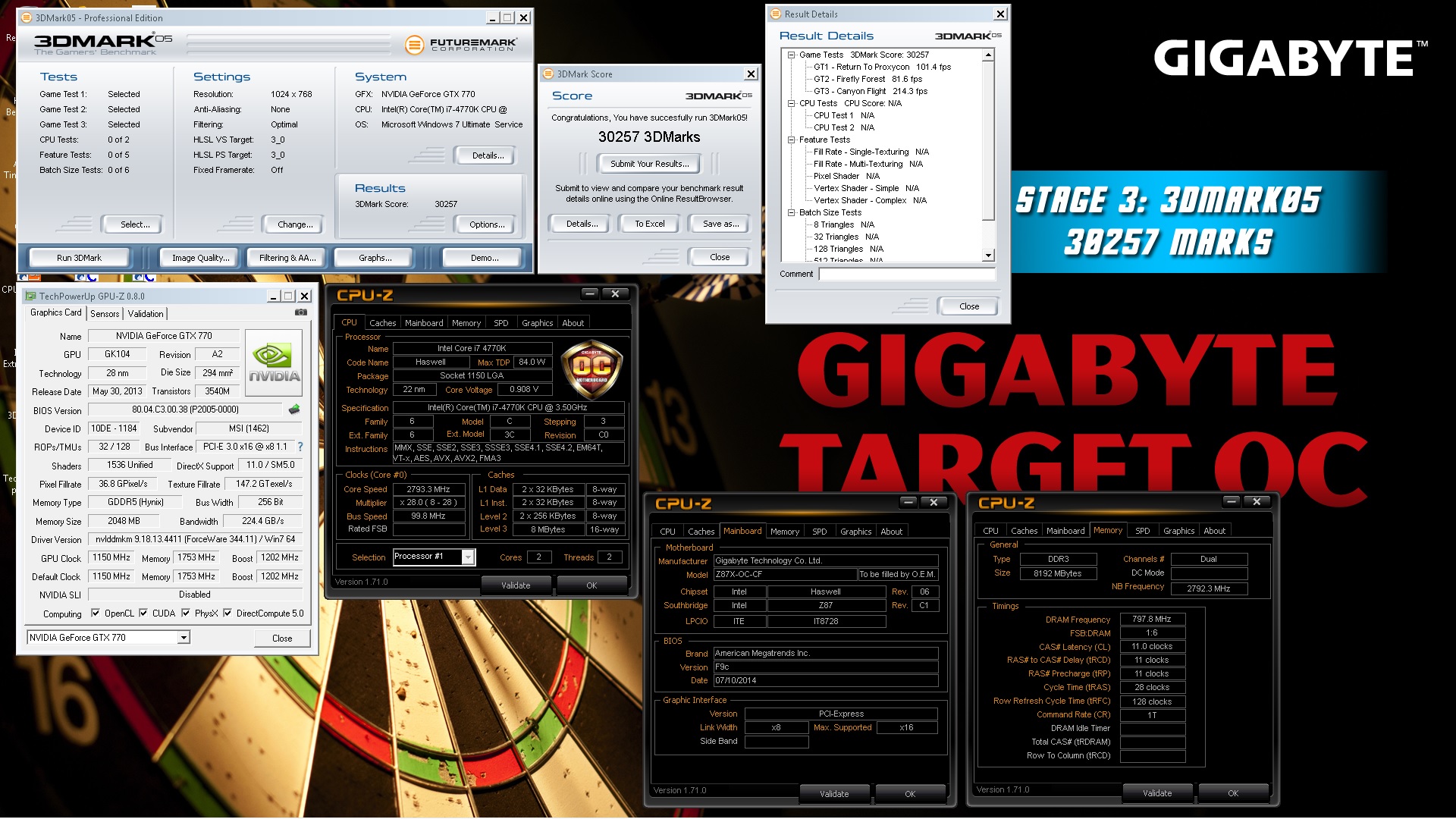
Task: Click the GPU-Z screenshot camera icon
Action: click(301, 312)
